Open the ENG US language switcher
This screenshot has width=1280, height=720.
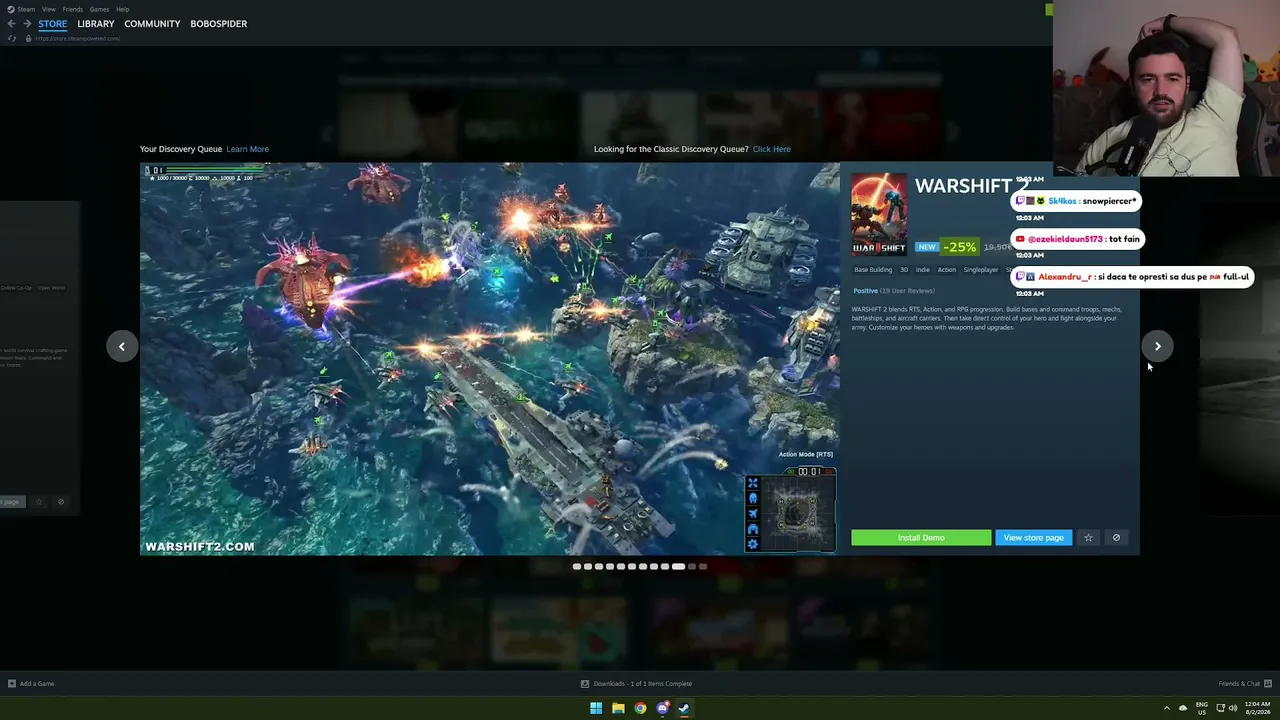point(1202,708)
